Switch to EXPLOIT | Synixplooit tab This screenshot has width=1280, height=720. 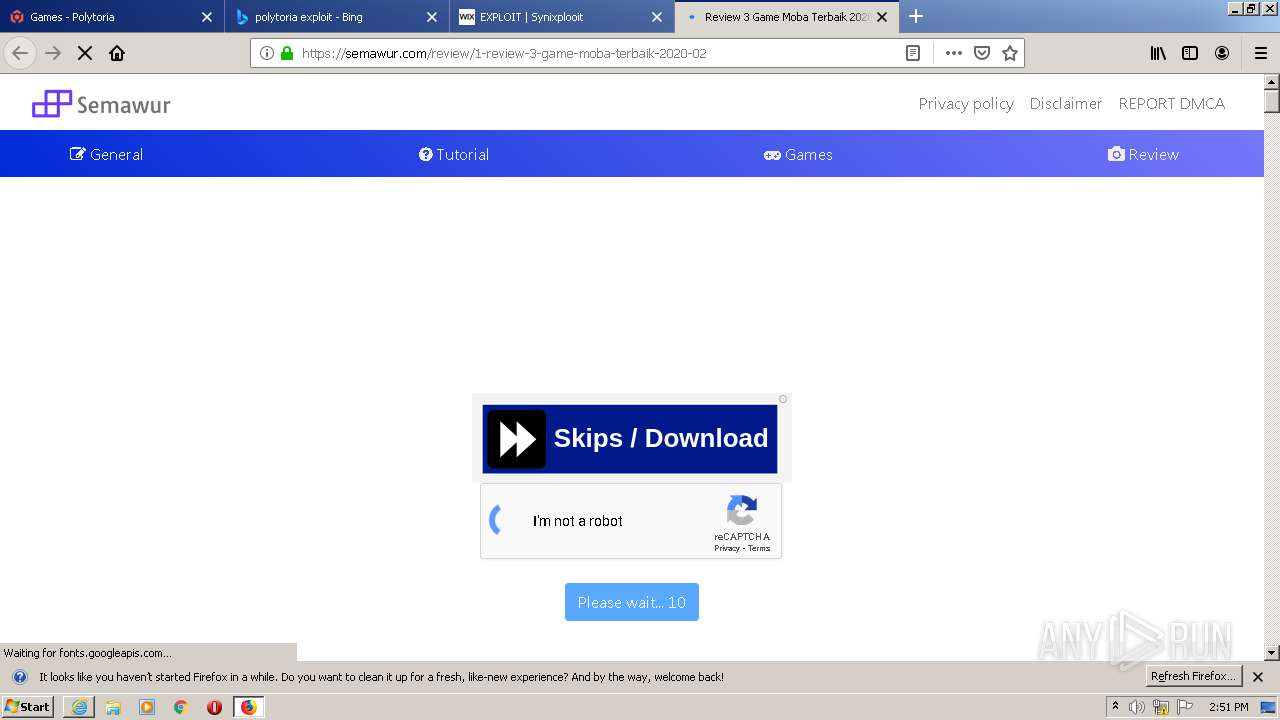point(561,17)
